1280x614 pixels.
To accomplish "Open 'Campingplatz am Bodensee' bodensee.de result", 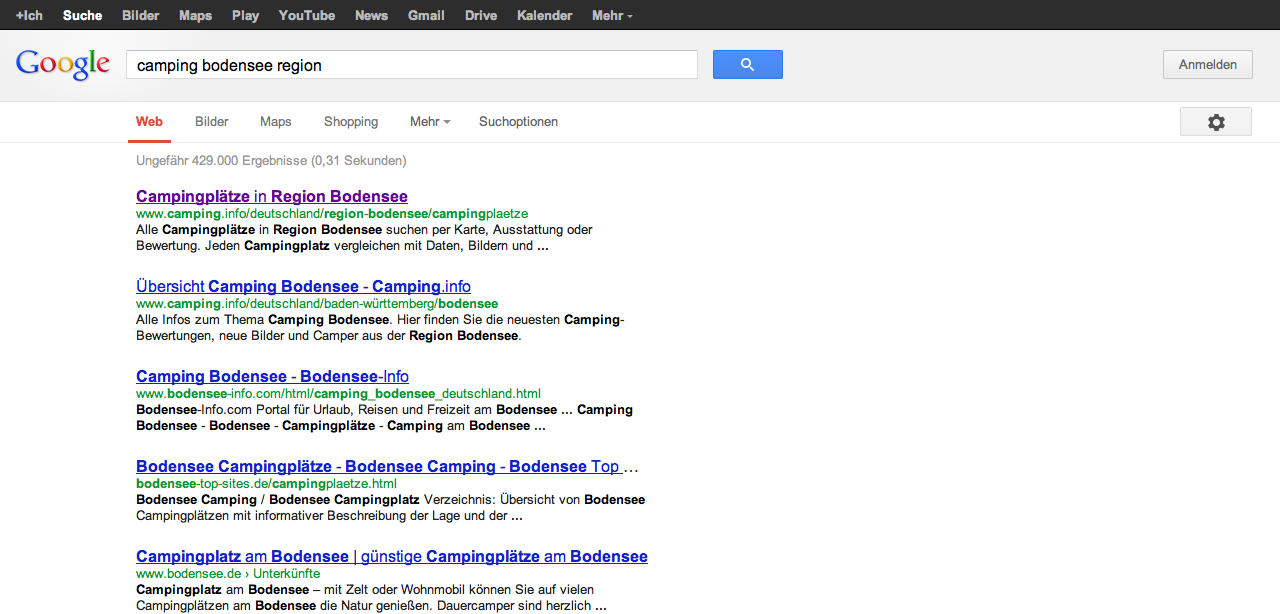I will tap(391, 556).
